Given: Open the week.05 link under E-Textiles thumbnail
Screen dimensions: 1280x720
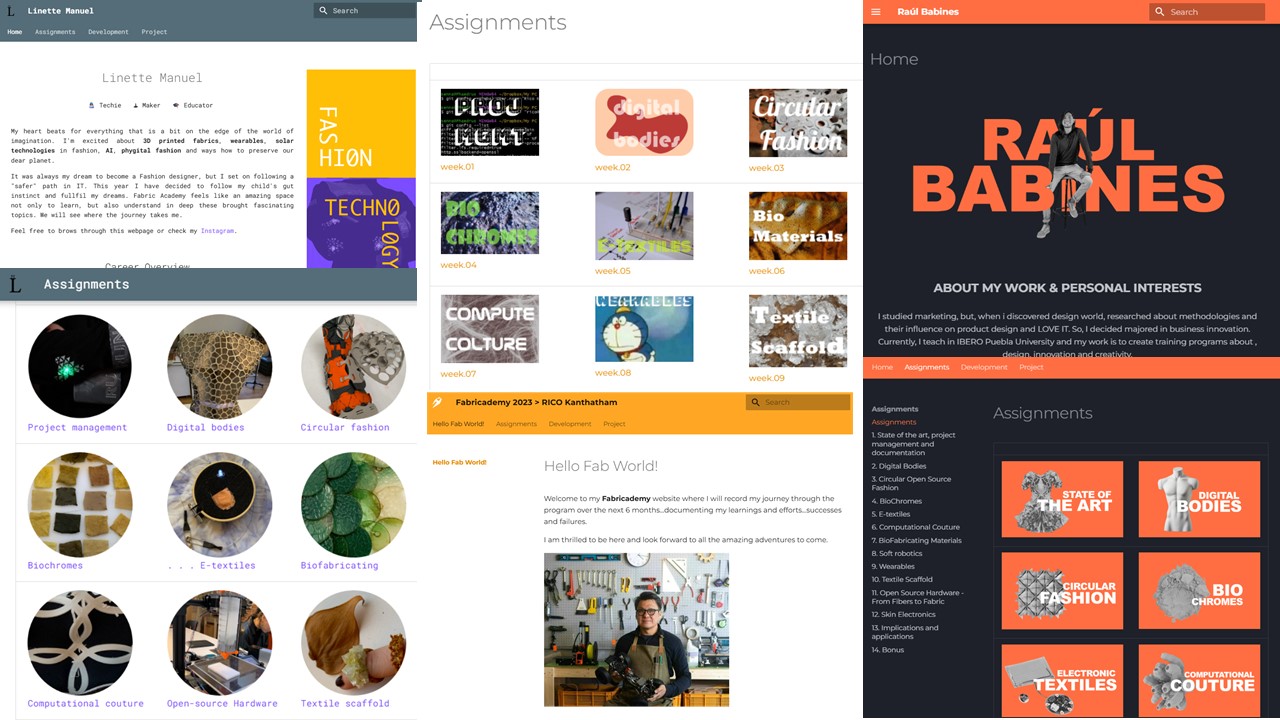Looking at the screenshot, I should 613,271.
